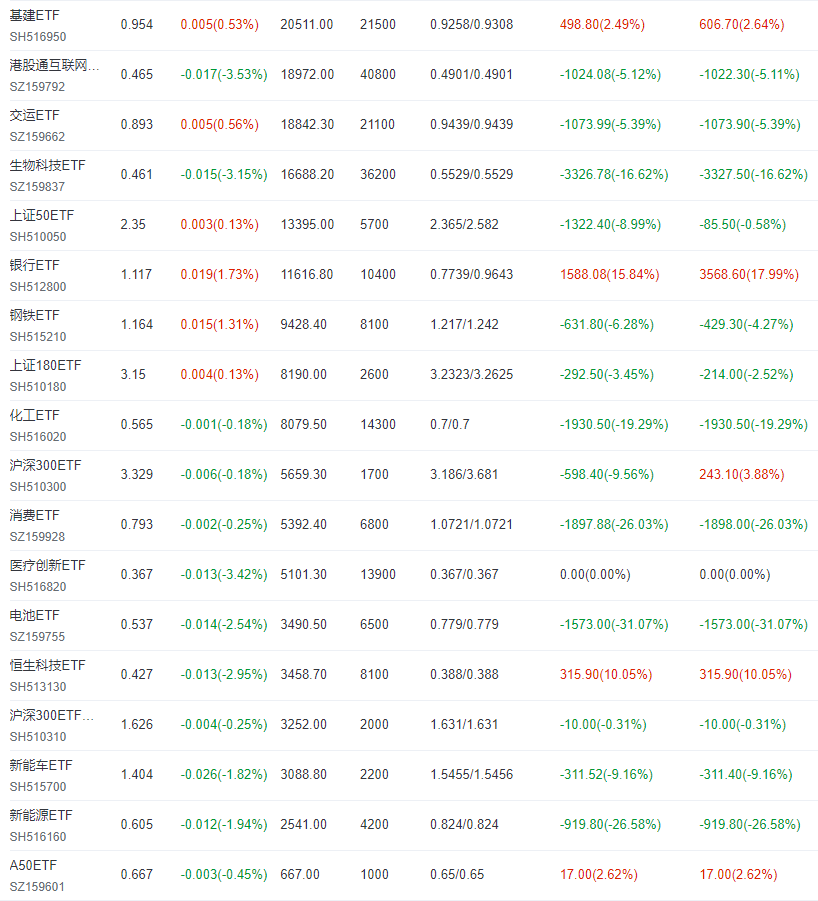Click market value 3252.00
This screenshot has width=818, height=901.
click(x=303, y=725)
